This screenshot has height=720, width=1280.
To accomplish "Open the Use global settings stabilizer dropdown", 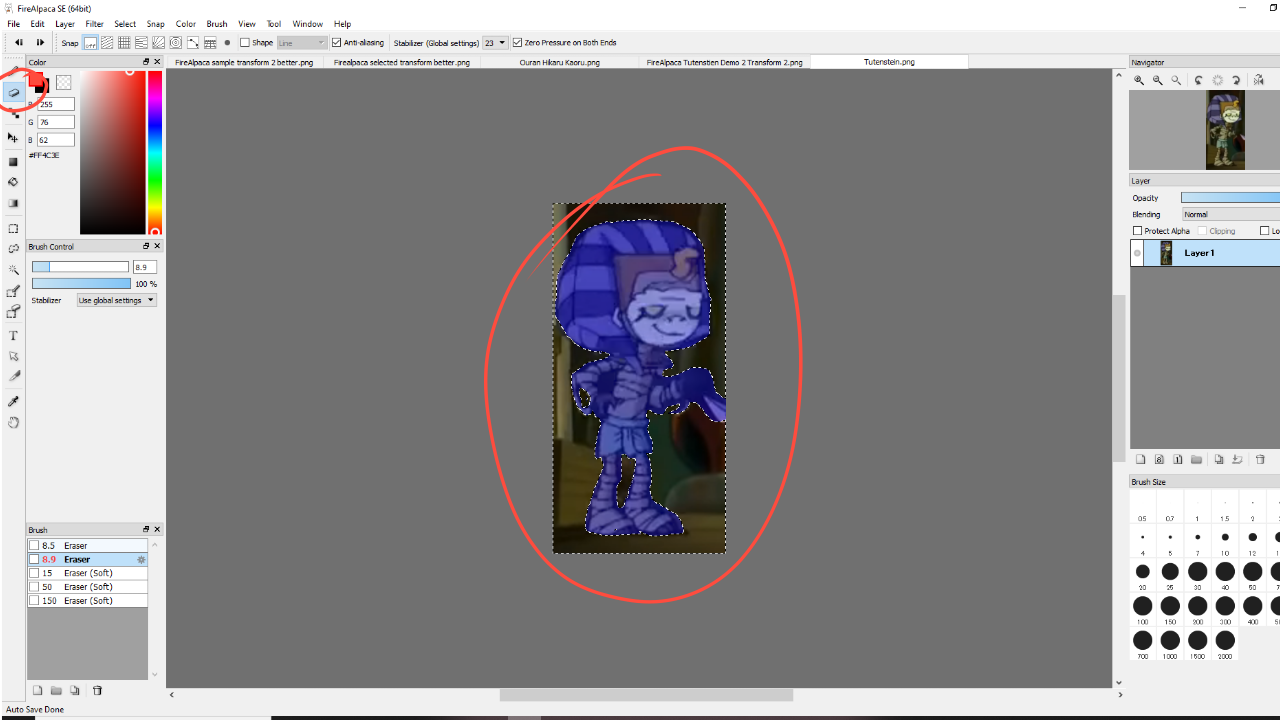I will click(117, 300).
